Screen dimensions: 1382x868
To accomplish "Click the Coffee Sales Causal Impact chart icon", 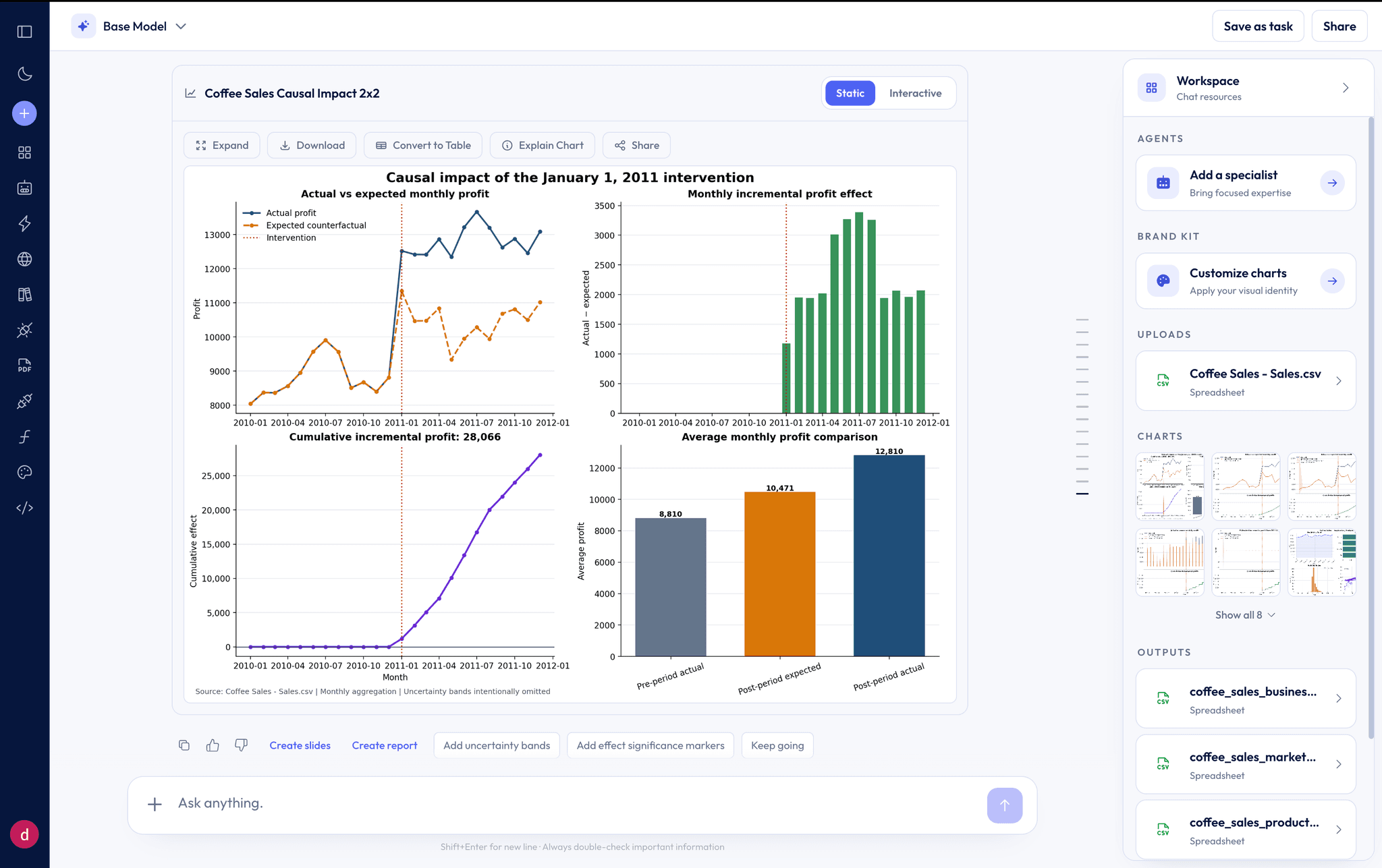I will [x=190, y=93].
